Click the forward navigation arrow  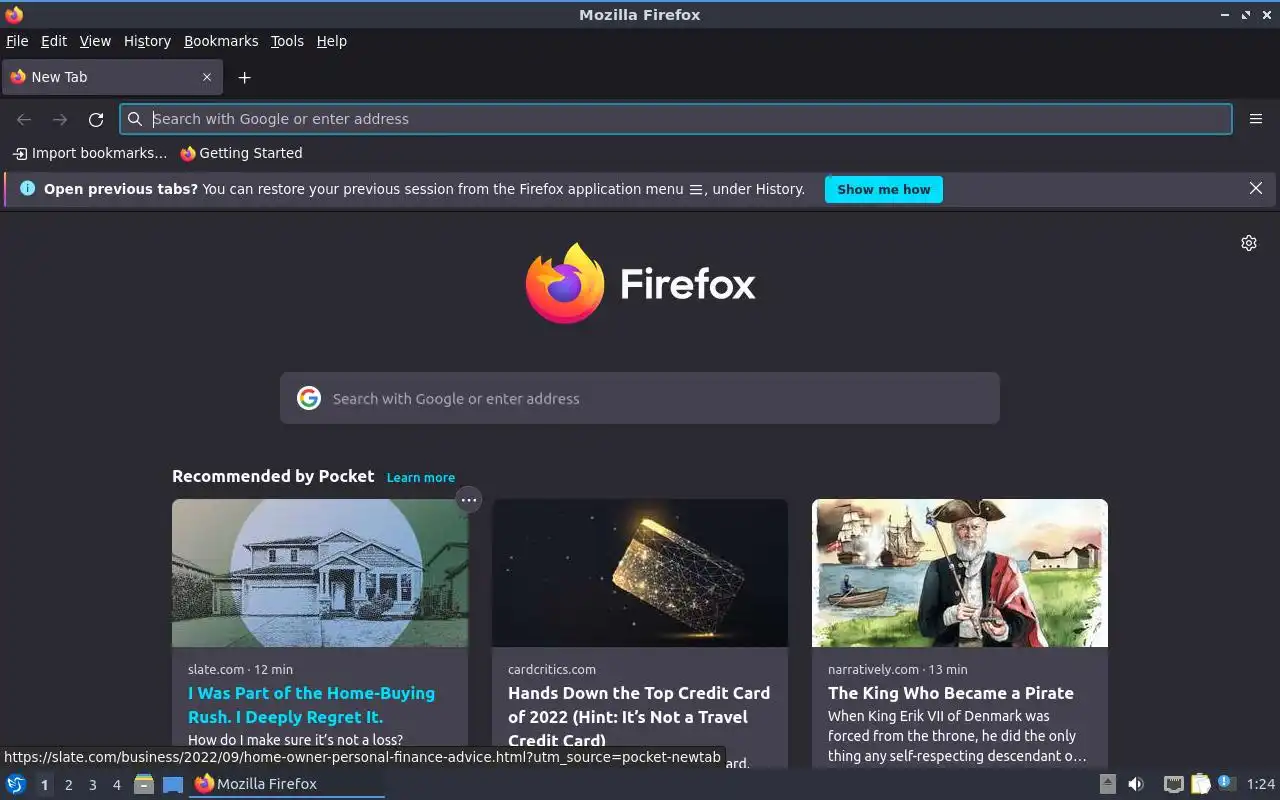[60, 119]
